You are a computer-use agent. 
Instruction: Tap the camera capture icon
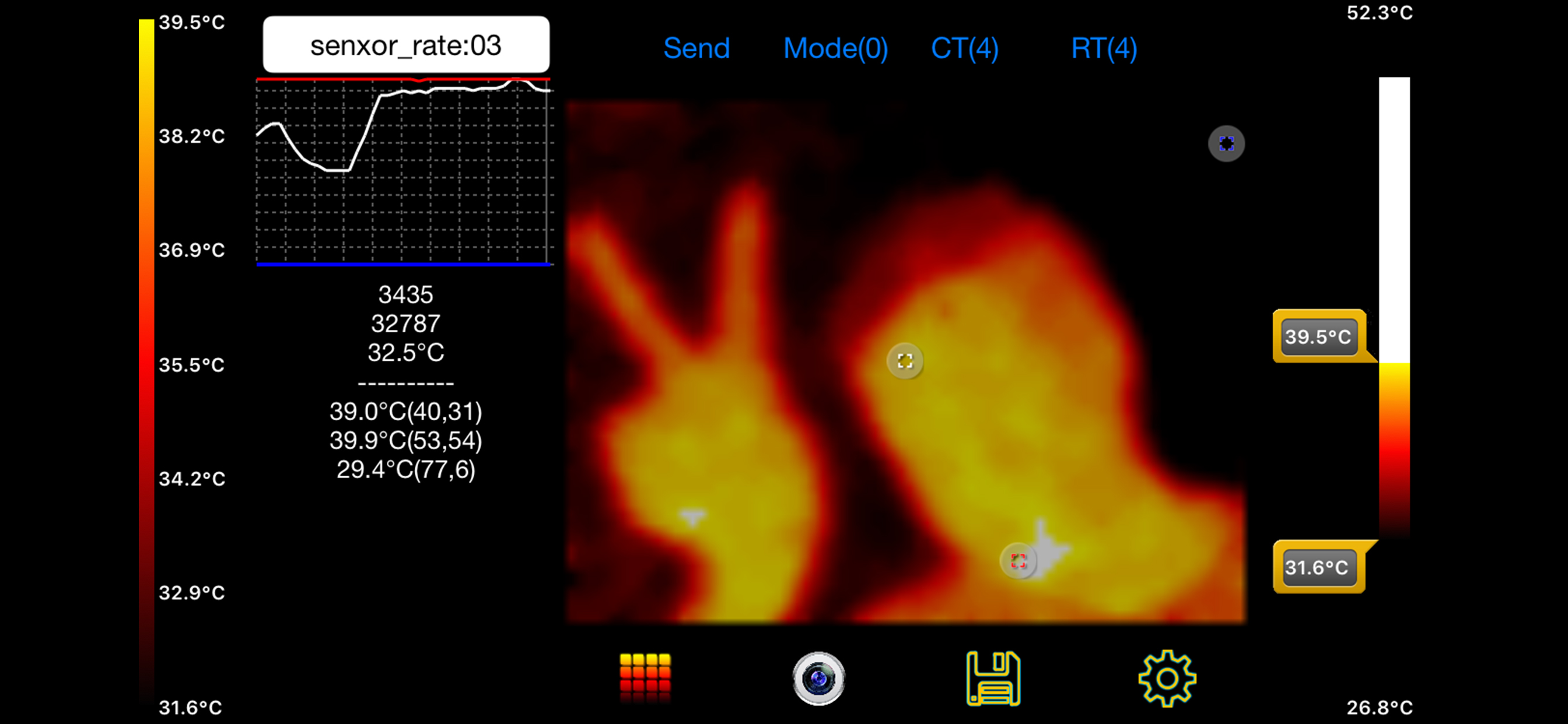(818, 678)
